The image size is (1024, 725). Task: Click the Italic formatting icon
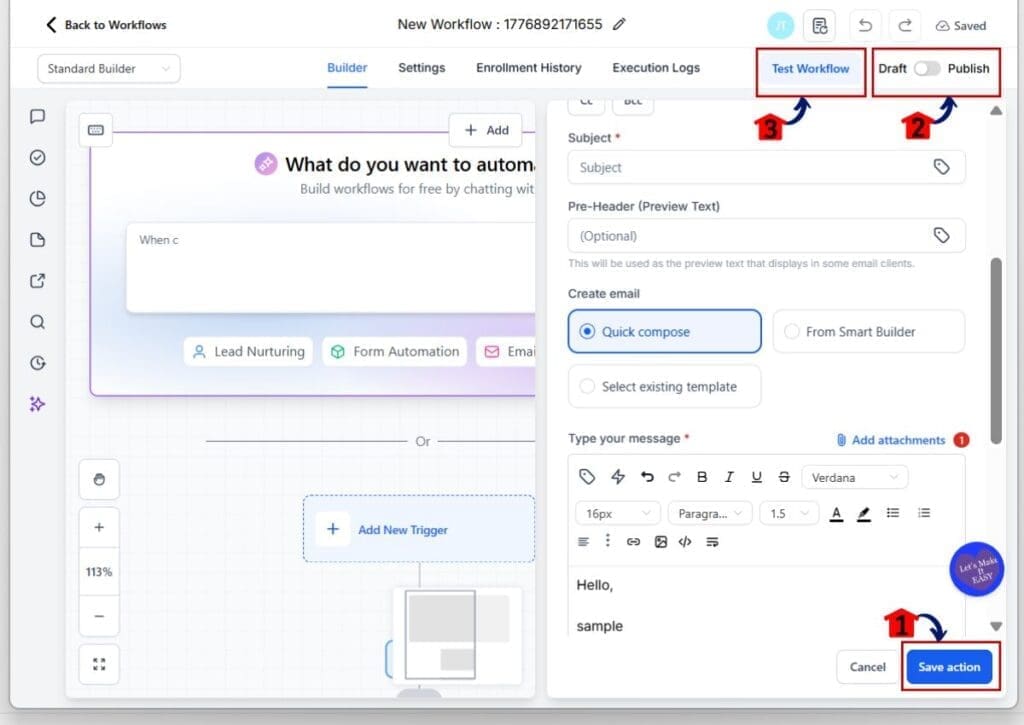pos(729,477)
